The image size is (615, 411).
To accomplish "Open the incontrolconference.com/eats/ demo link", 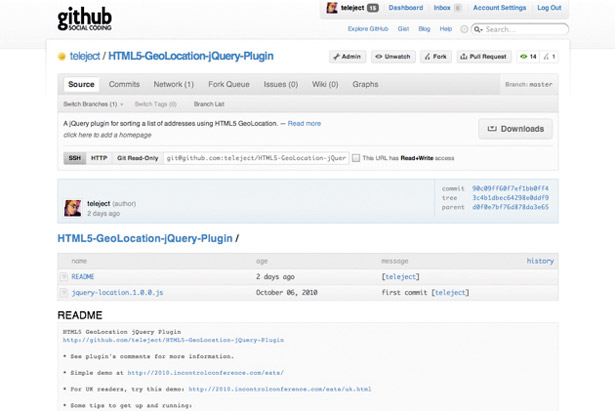I will click(x=206, y=373).
